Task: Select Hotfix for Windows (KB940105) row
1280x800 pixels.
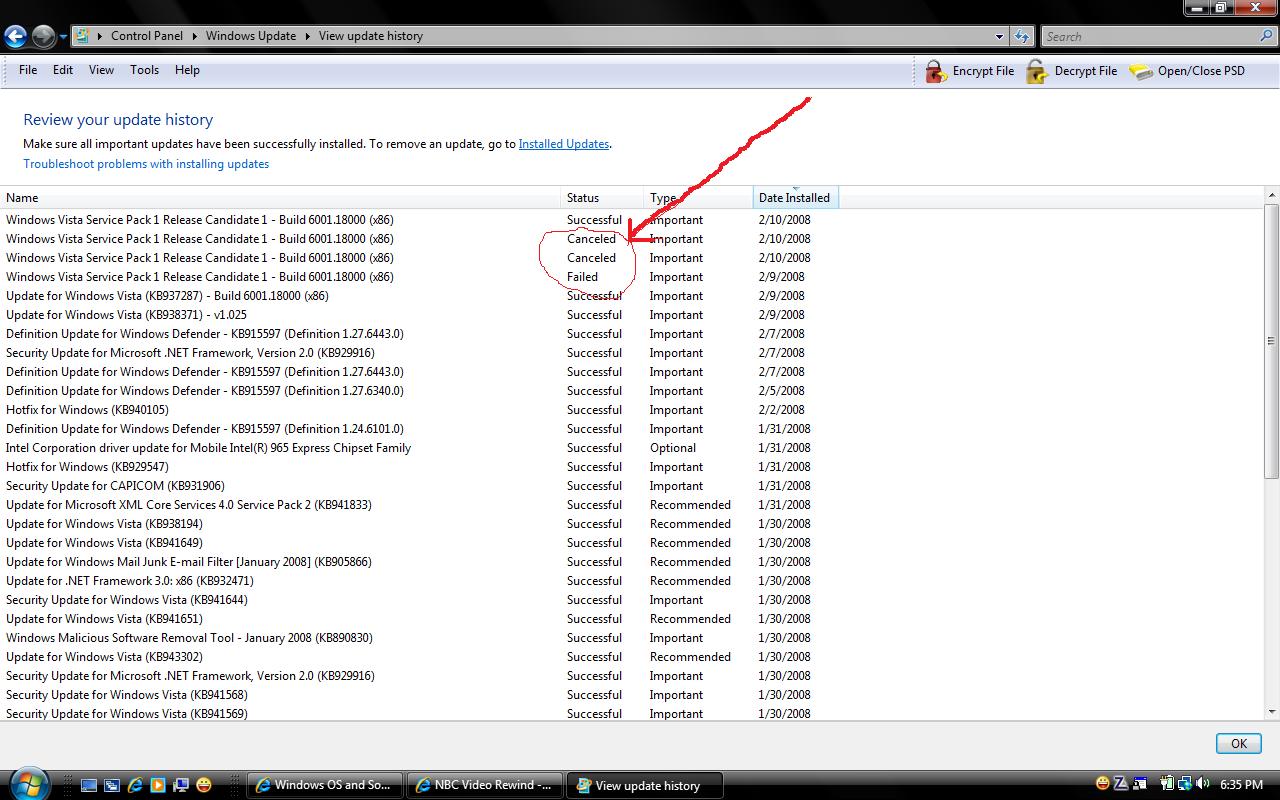Action: (420, 410)
